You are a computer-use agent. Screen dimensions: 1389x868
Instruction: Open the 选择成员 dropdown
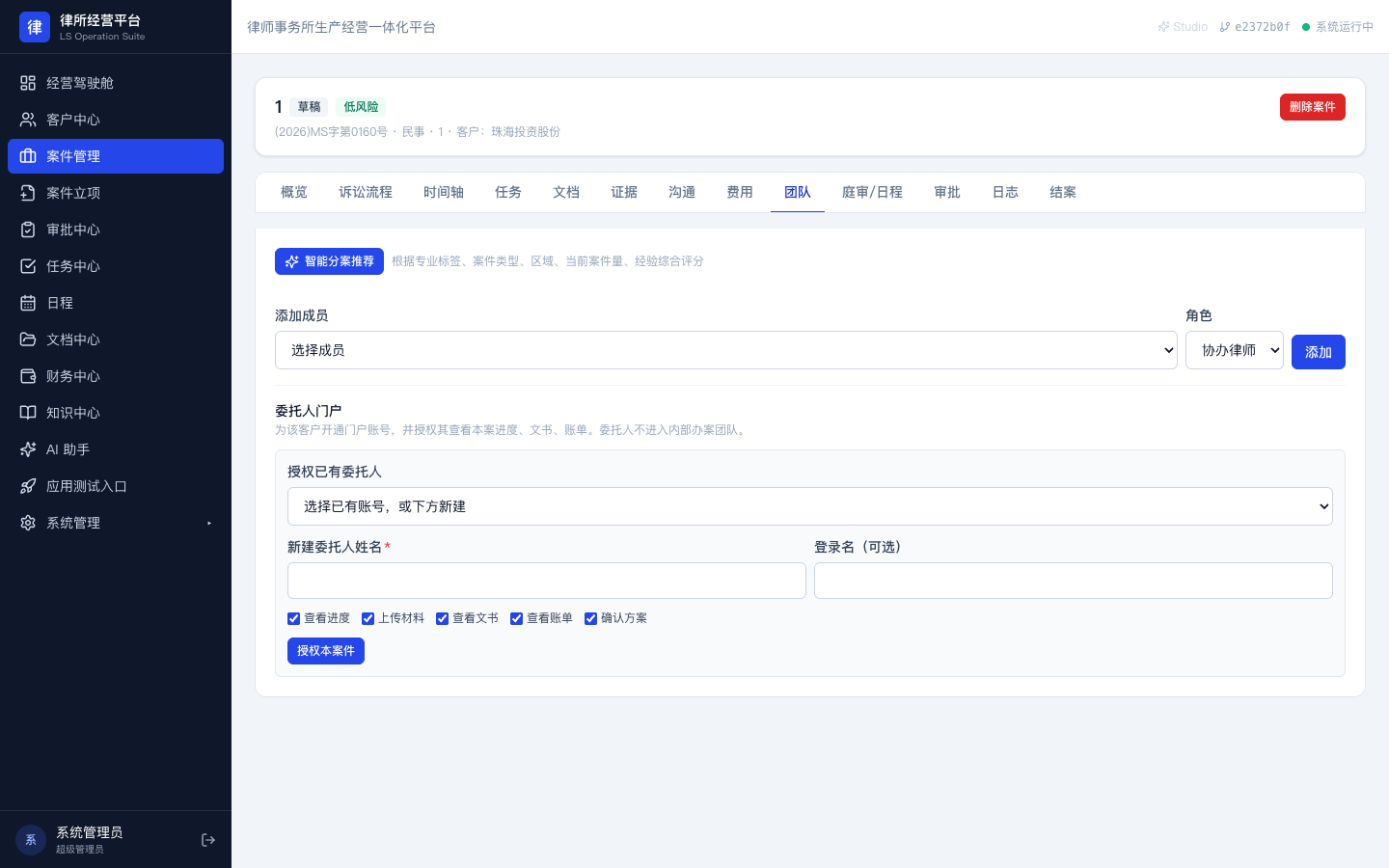click(x=726, y=350)
